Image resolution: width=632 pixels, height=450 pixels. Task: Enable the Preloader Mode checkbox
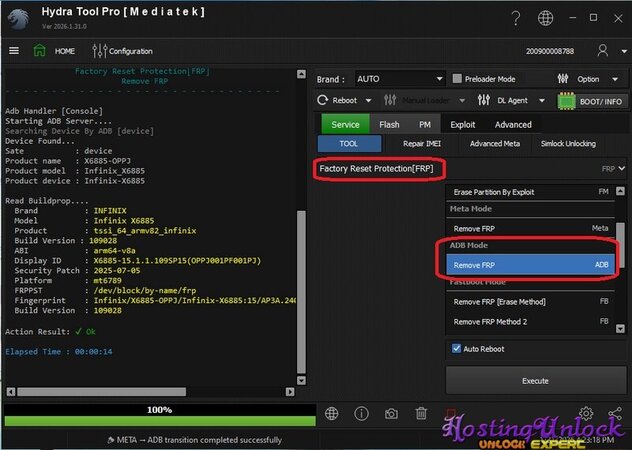point(457,79)
